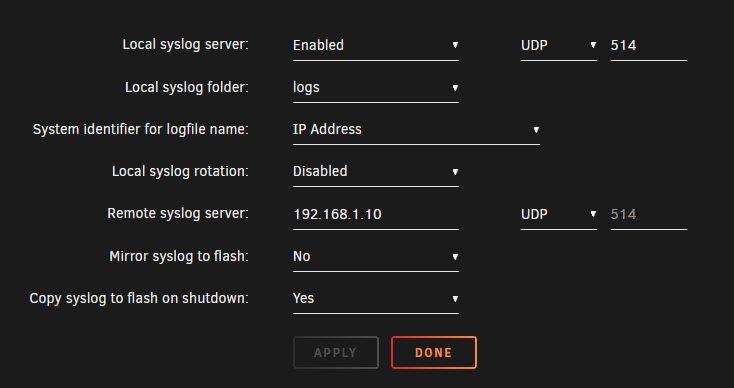Screen dimensions: 734x388
Task: Click the "Copy syslog to flash on shutdown:" label
Action: point(139,298)
